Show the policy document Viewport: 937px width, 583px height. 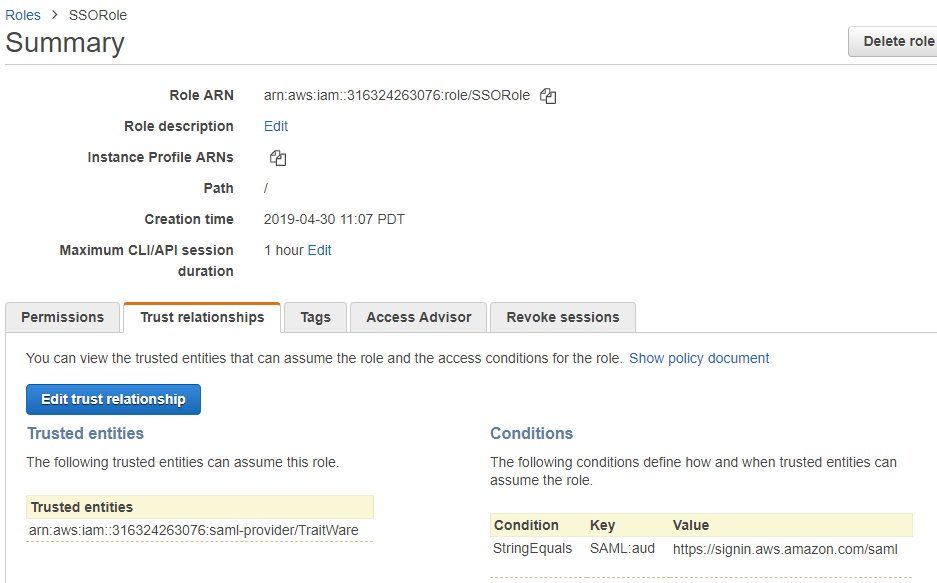(699, 358)
